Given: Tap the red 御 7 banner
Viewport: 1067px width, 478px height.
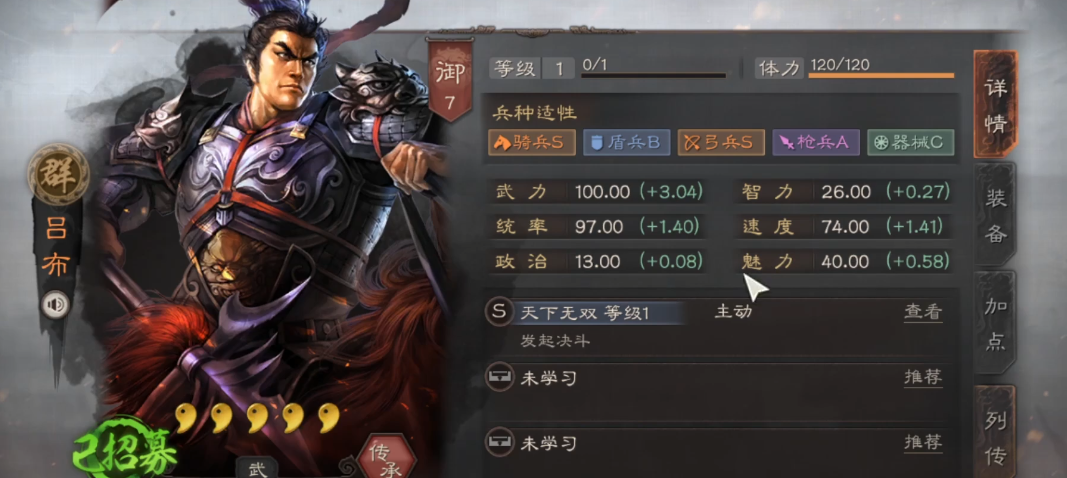Looking at the screenshot, I should pos(450,80).
